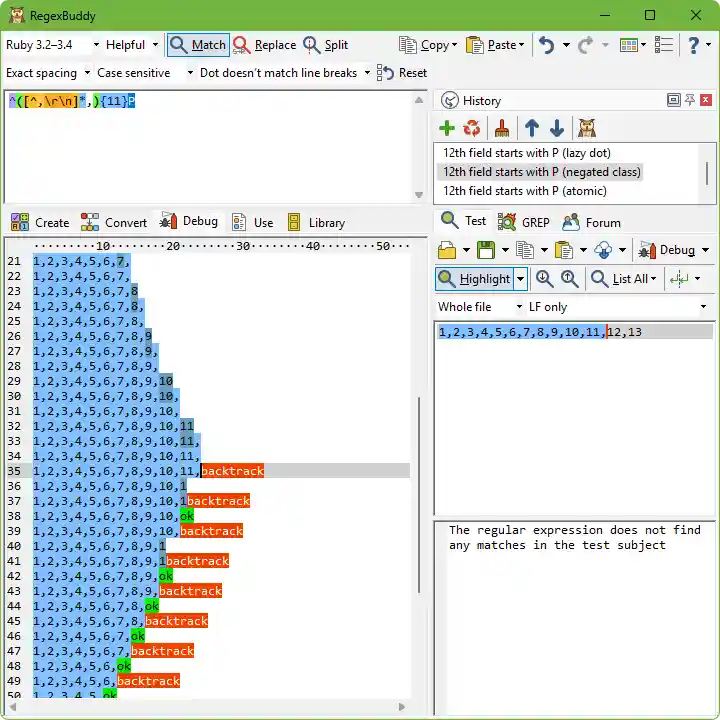Select debugger step 35 backtrack row
The width and height of the screenshot is (720, 720).
coord(209,471)
